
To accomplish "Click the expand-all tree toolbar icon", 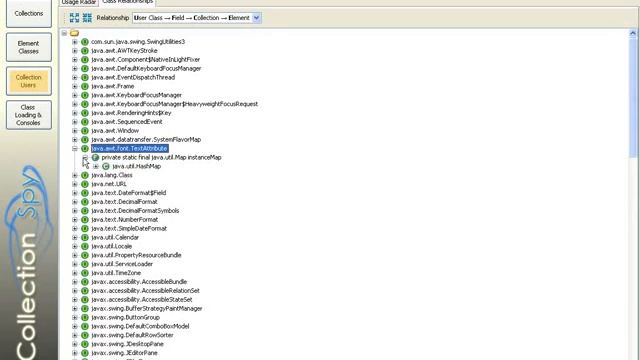I will click(74, 18).
